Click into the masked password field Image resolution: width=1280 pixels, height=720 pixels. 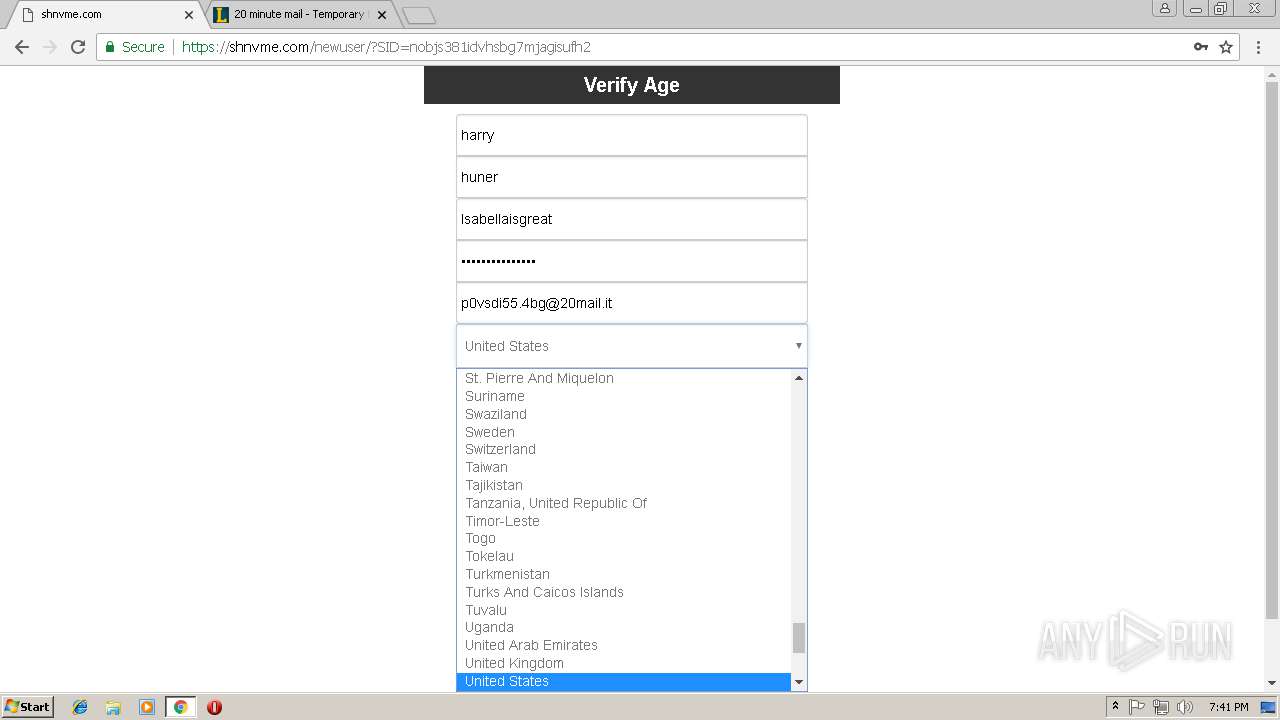(x=632, y=261)
